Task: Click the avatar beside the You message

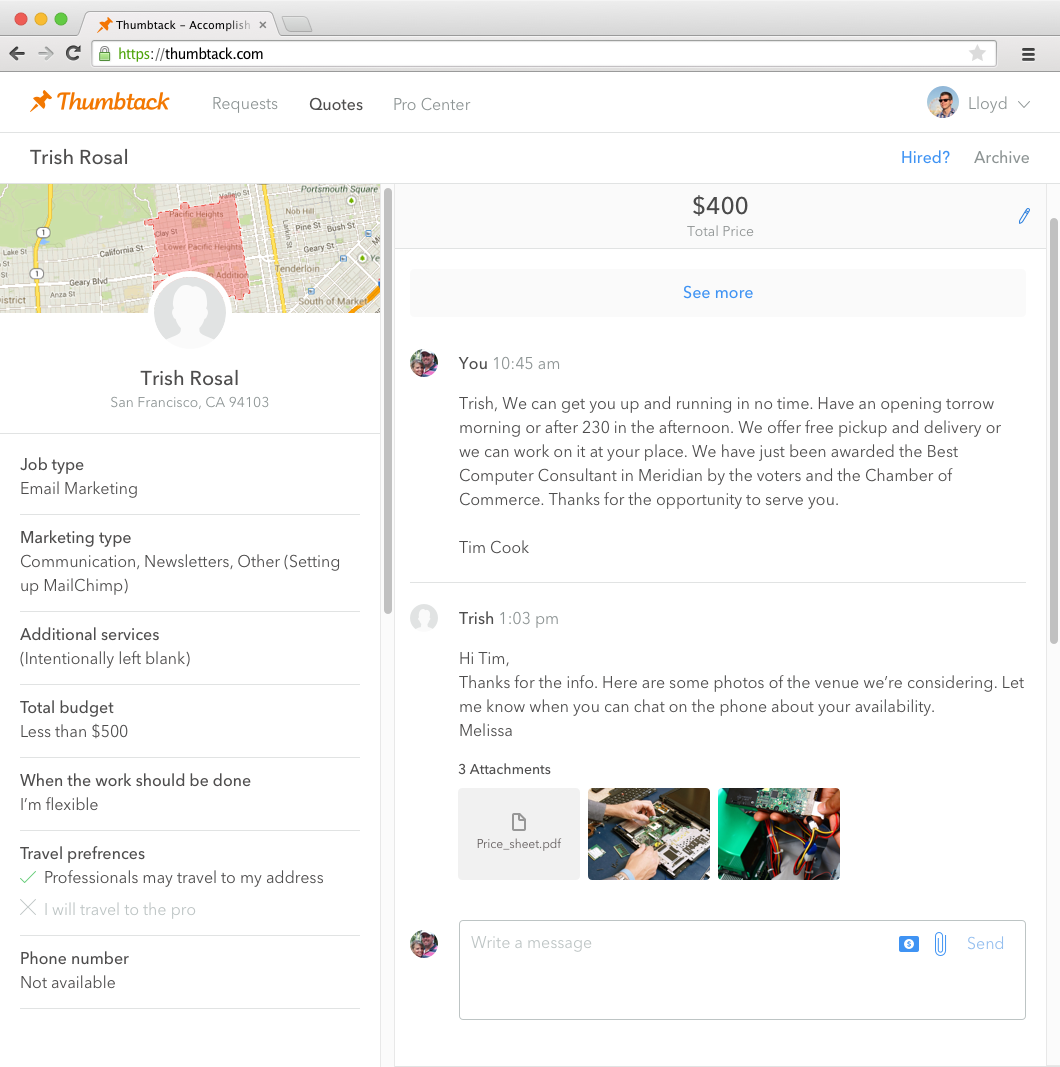Action: pos(424,363)
